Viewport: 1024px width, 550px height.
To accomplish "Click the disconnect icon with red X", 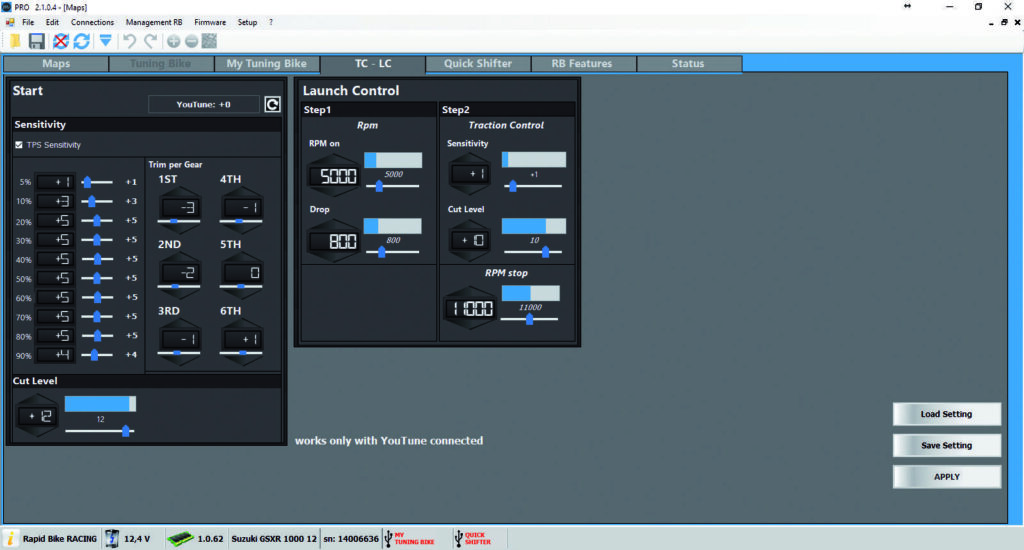I will [60, 41].
